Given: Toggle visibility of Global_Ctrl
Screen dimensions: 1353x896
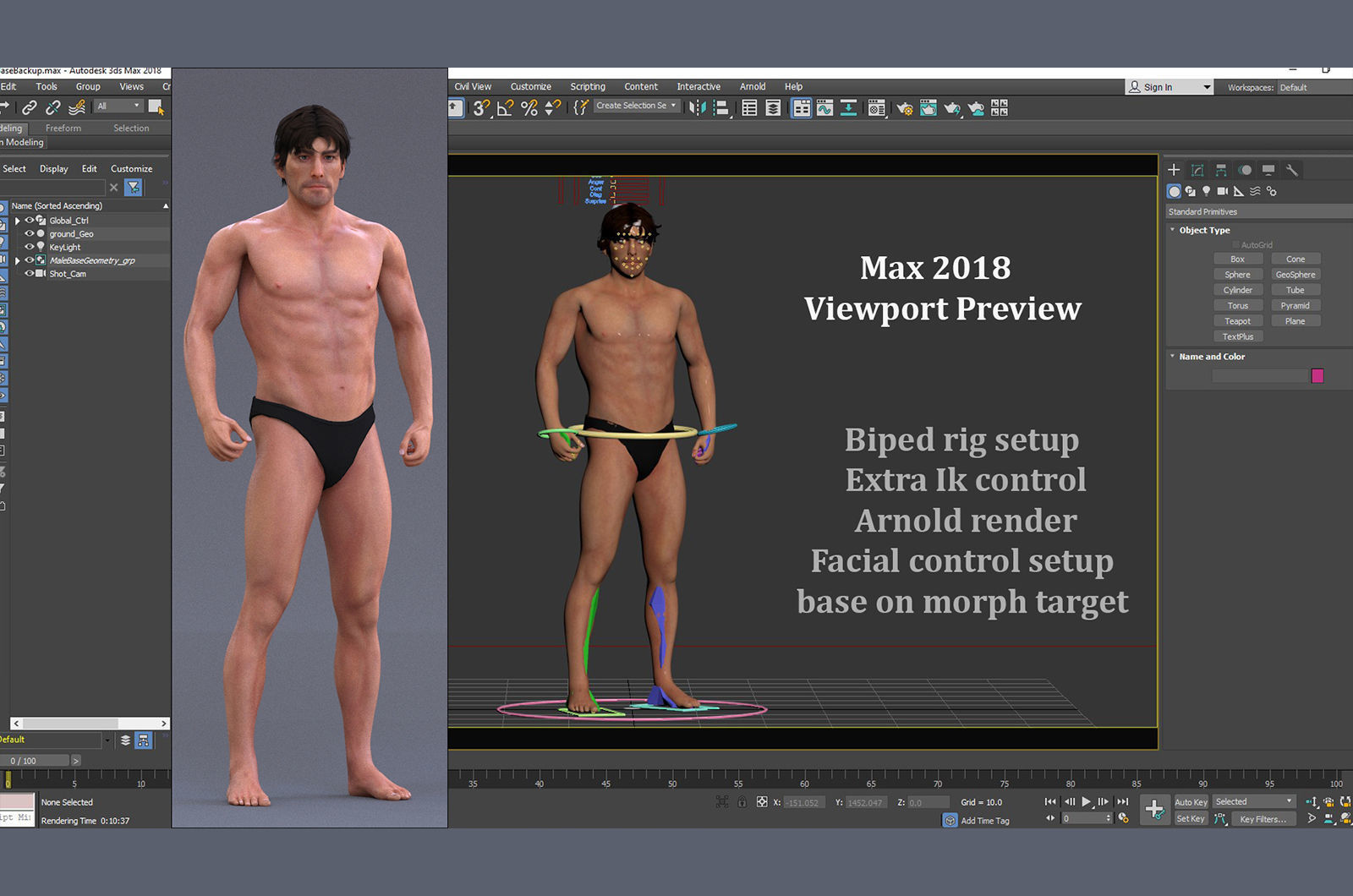Looking at the screenshot, I should [29, 221].
